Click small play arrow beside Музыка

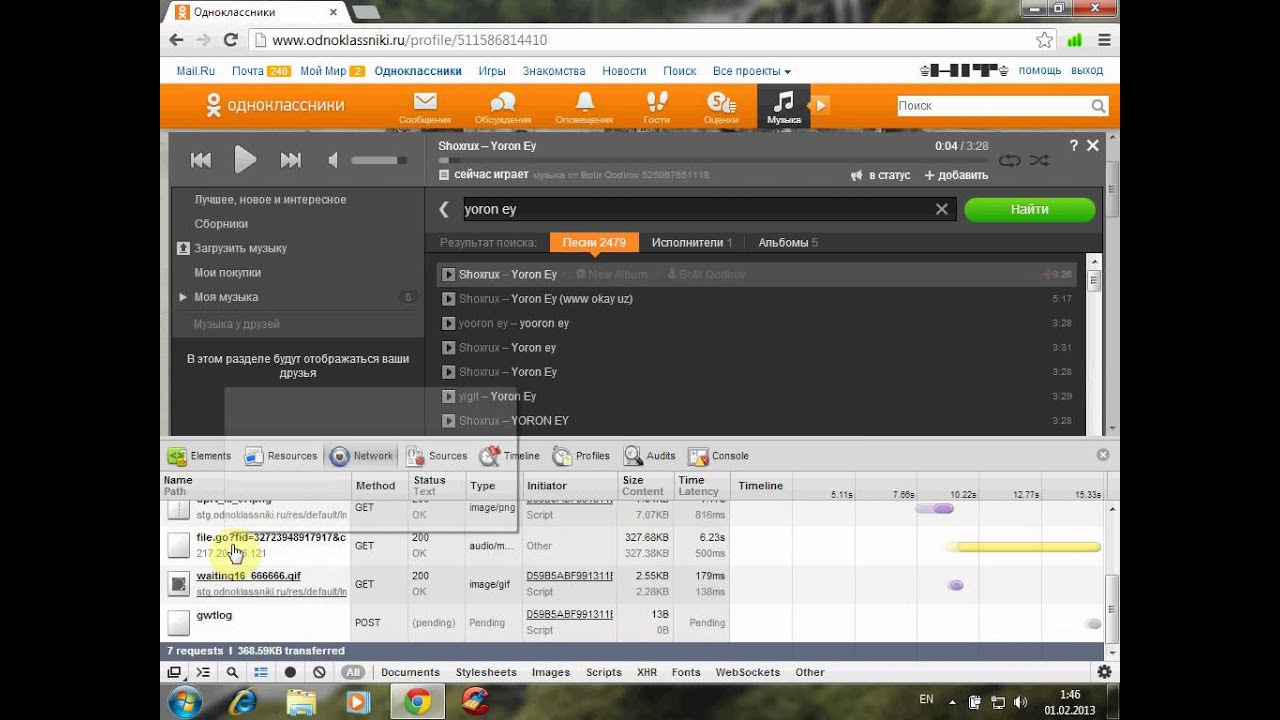click(x=821, y=104)
